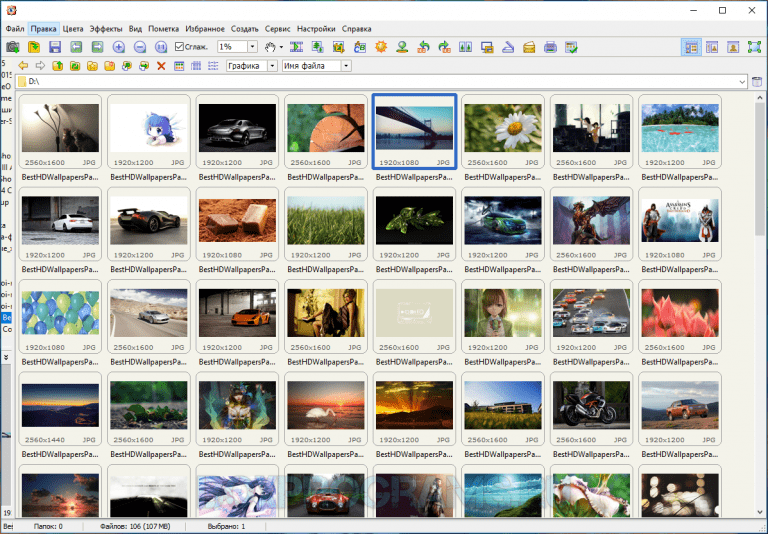Expand the D:\ path address dropdown
The image size is (768, 534).
point(742,81)
